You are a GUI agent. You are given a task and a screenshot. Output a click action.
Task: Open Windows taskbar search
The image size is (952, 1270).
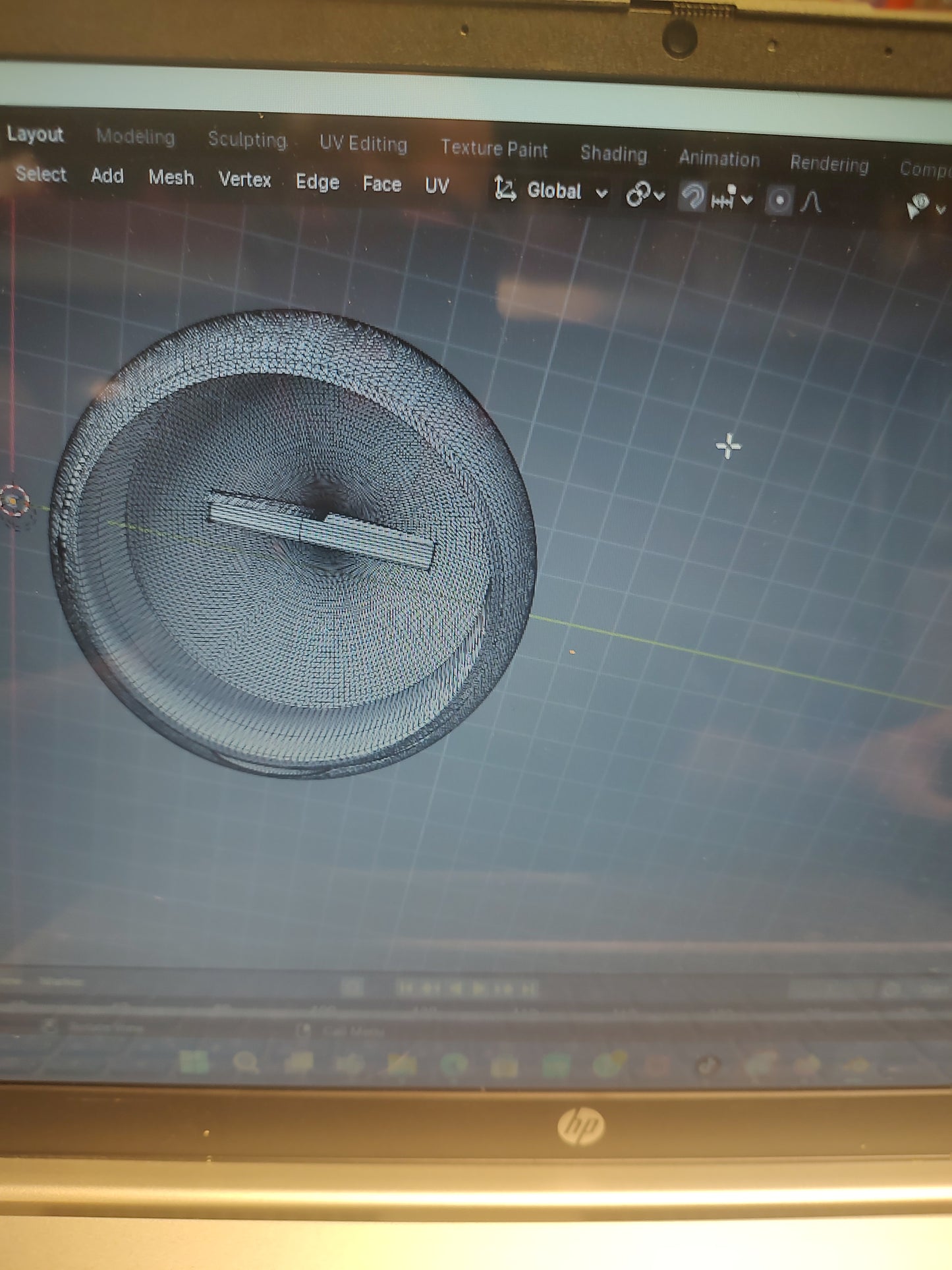246,1062
